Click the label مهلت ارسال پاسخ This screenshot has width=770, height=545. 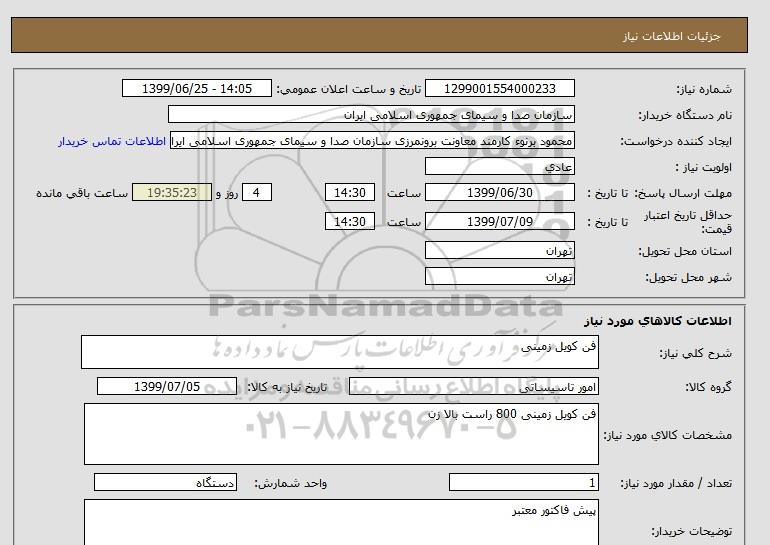pyautogui.click(x=685, y=193)
